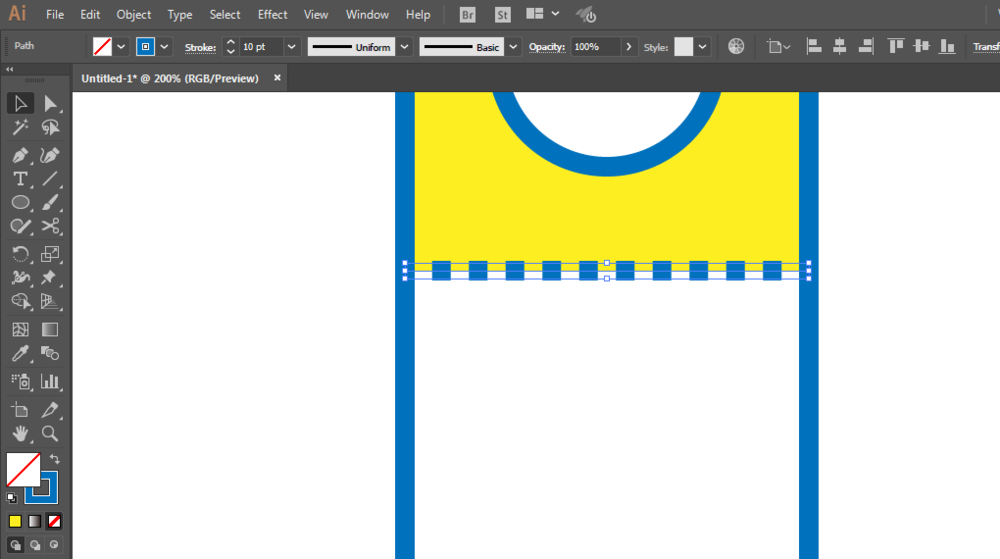Activate the Scissors tool
The width and height of the screenshot is (1000, 559).
(x=50, y=226)
